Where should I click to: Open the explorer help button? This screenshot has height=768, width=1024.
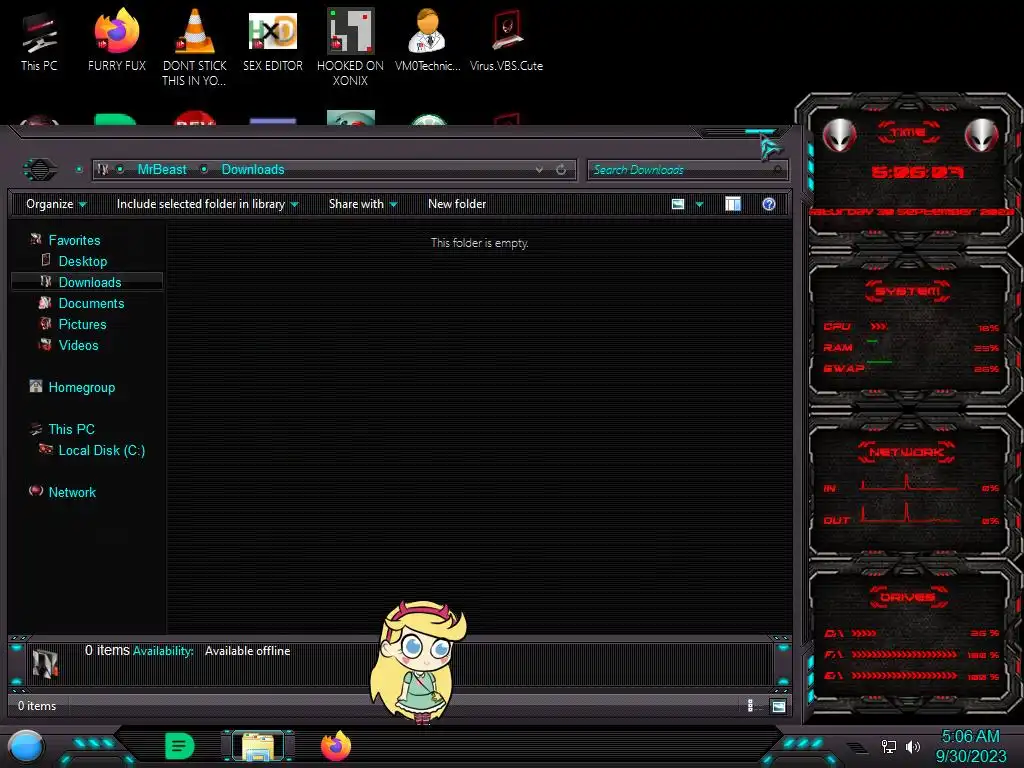[x=769, y=204]
